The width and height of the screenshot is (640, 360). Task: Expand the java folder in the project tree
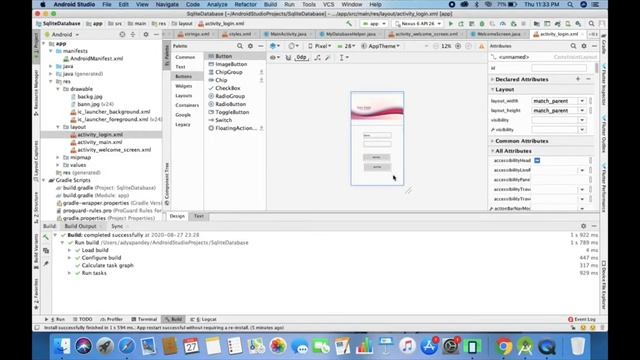[x=51, y=66]
